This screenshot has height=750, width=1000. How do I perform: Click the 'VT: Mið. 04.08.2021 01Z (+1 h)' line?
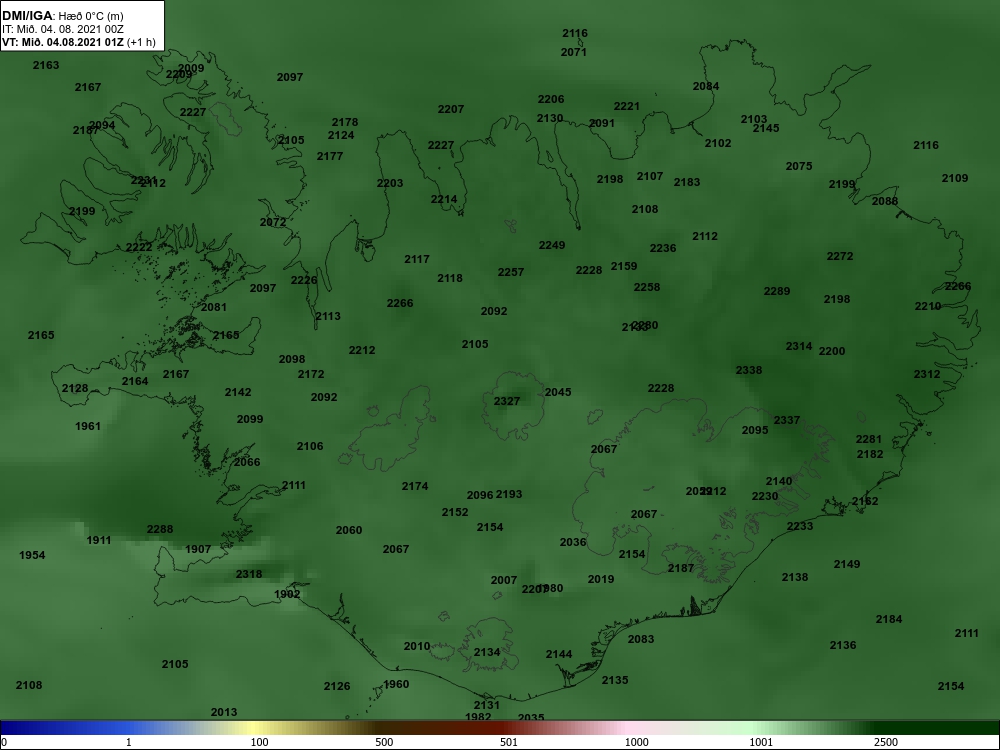coord(78,42)
